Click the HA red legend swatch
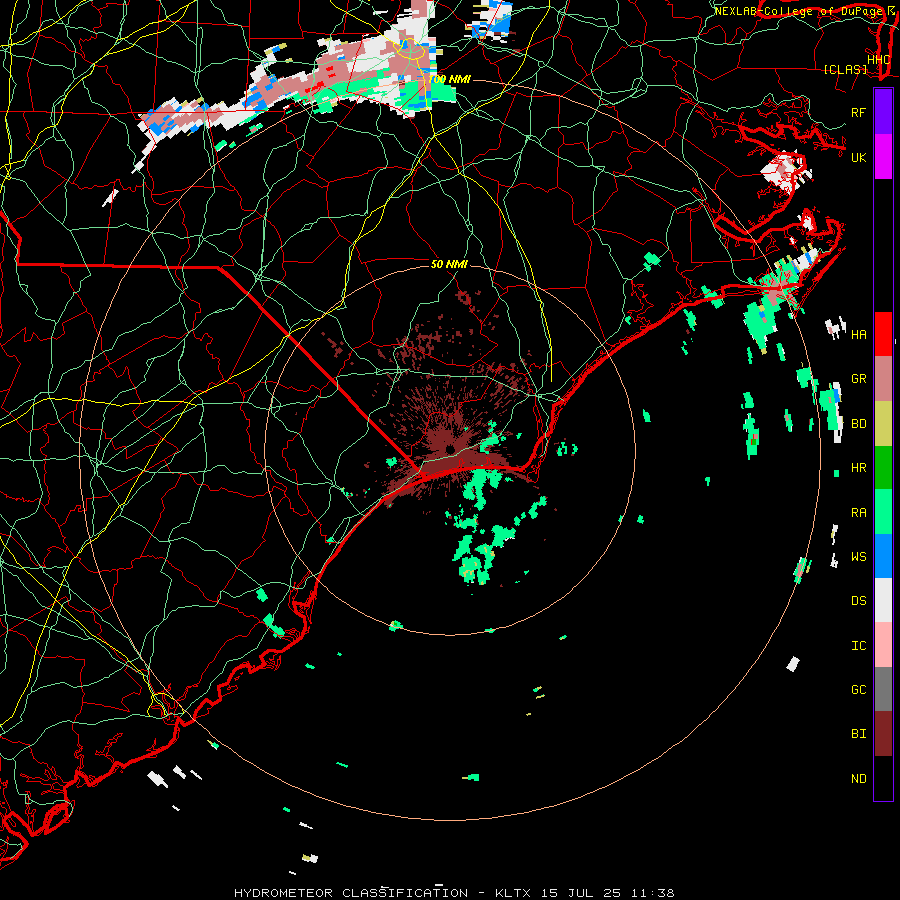The width and height of the screenshot is (900, 900). 883,334
